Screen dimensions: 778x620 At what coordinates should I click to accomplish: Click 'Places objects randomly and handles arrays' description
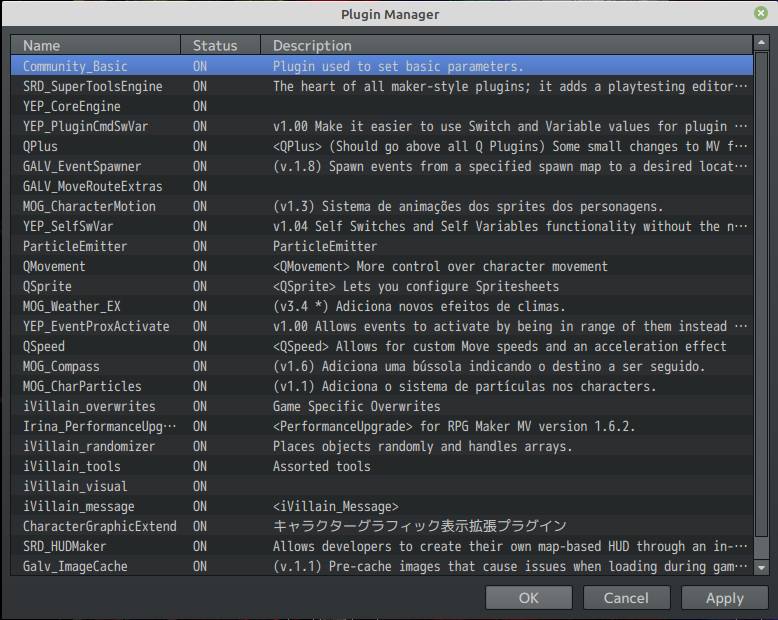coord(422,446)
